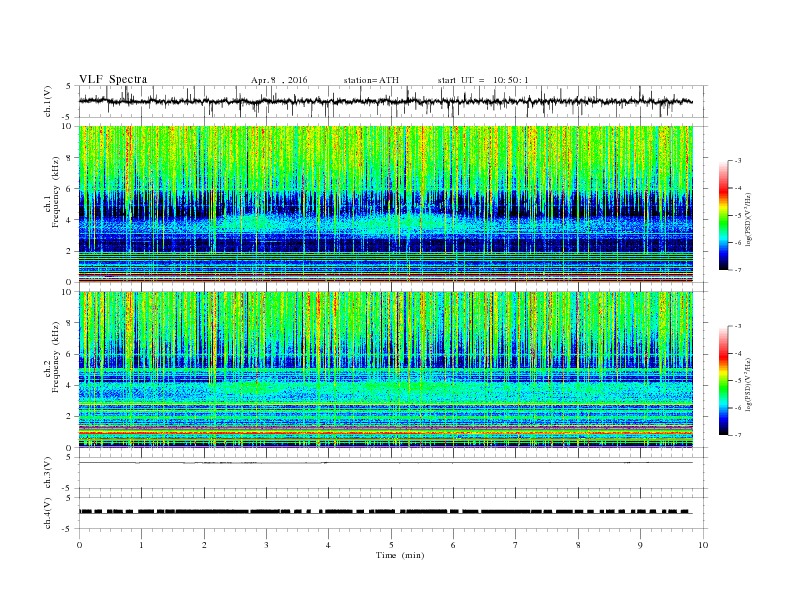Click inside the ch.2 spectrogram plot
792x612 pixels.
[386, 370]
